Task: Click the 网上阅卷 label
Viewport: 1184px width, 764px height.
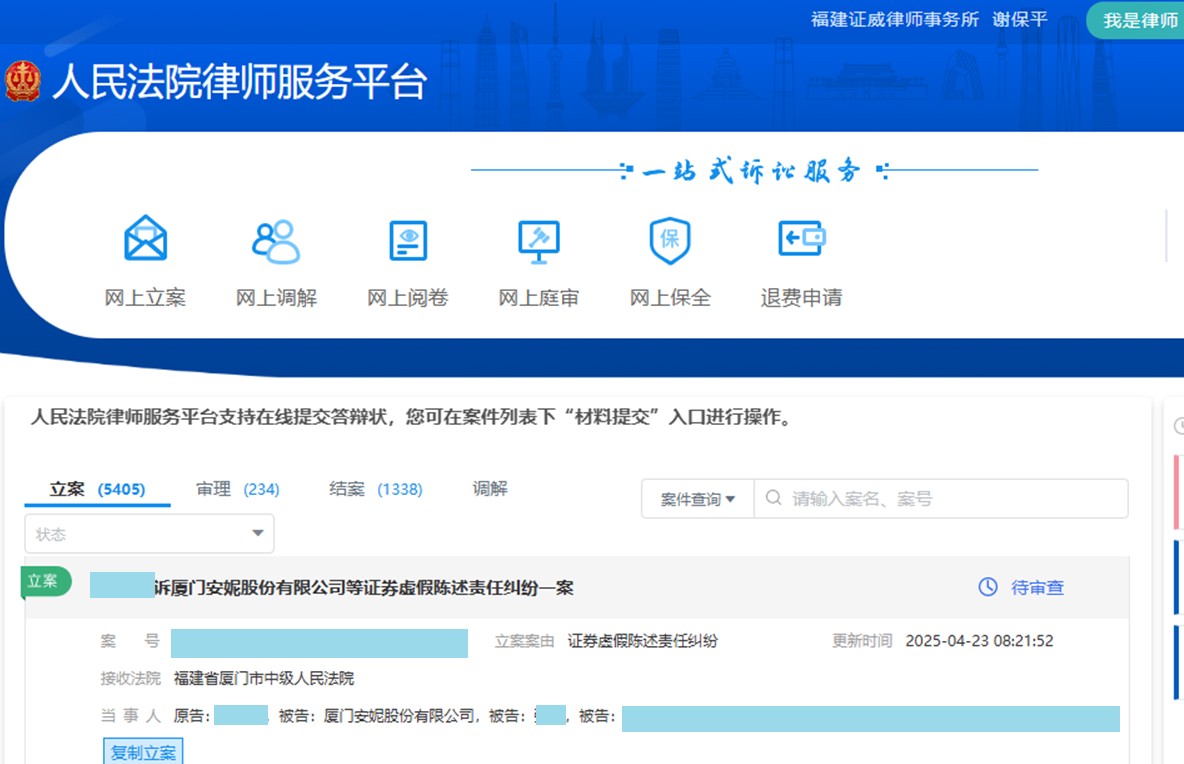Action: tap(408, 297)
